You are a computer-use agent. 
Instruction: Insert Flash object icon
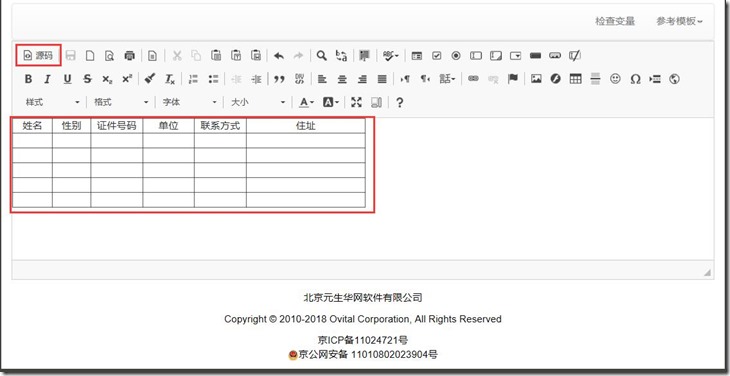[555, 79]
